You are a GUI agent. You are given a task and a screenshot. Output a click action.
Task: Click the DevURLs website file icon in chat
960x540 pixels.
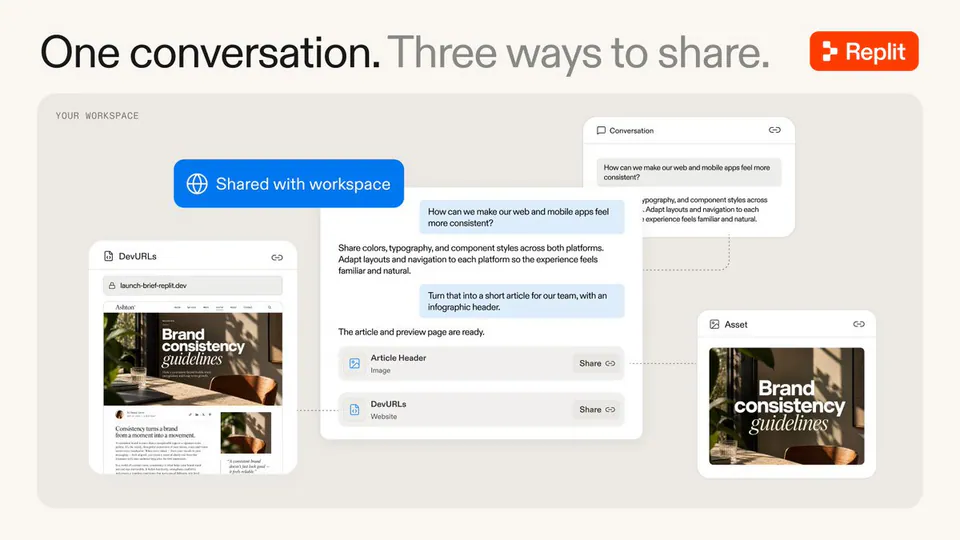pyautogui.click(x=354, y=410)
